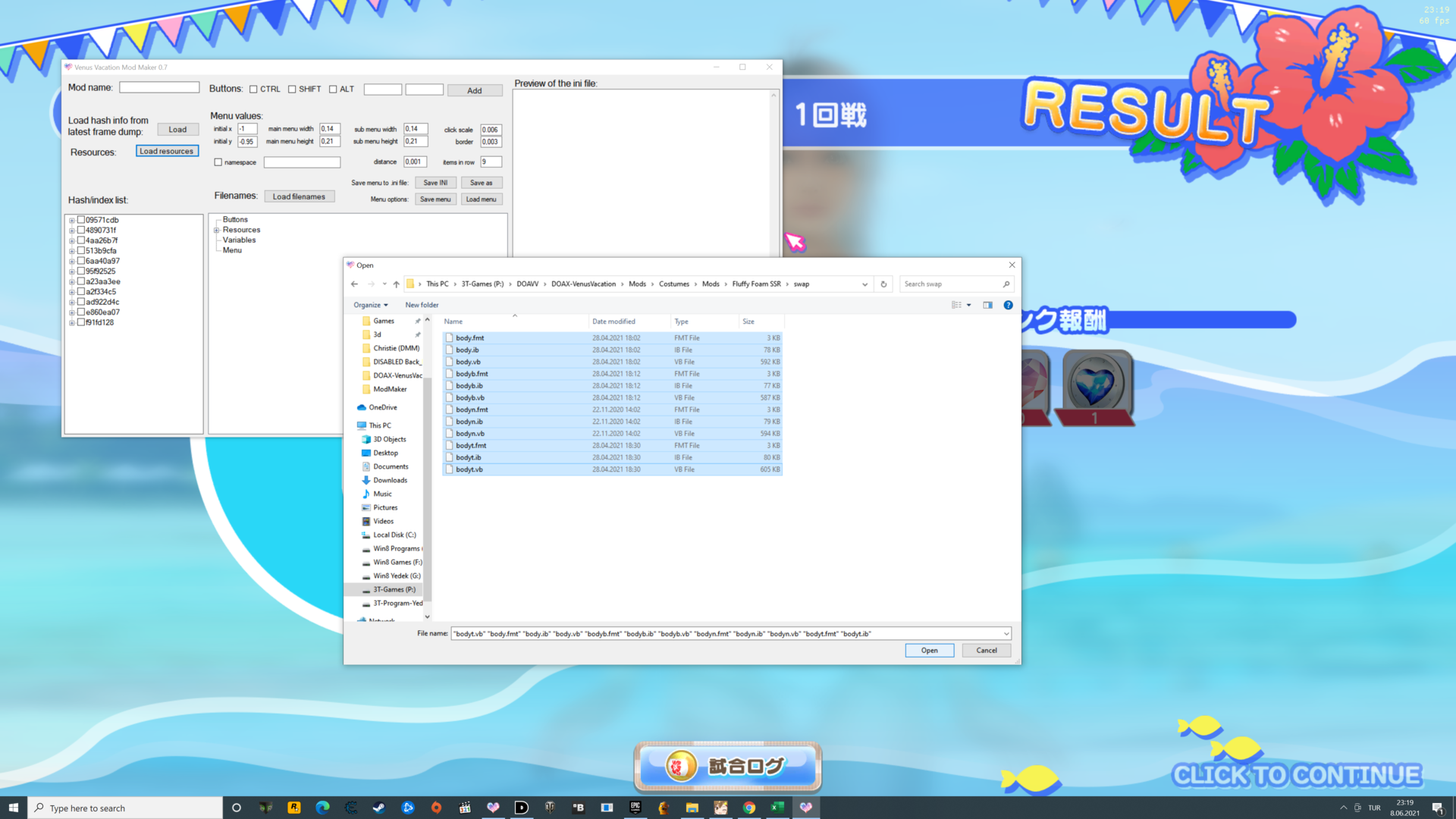Open Microsoft Edge from taskbar
Viewport: 1456px width, 819px height.
tap(322, 808)
